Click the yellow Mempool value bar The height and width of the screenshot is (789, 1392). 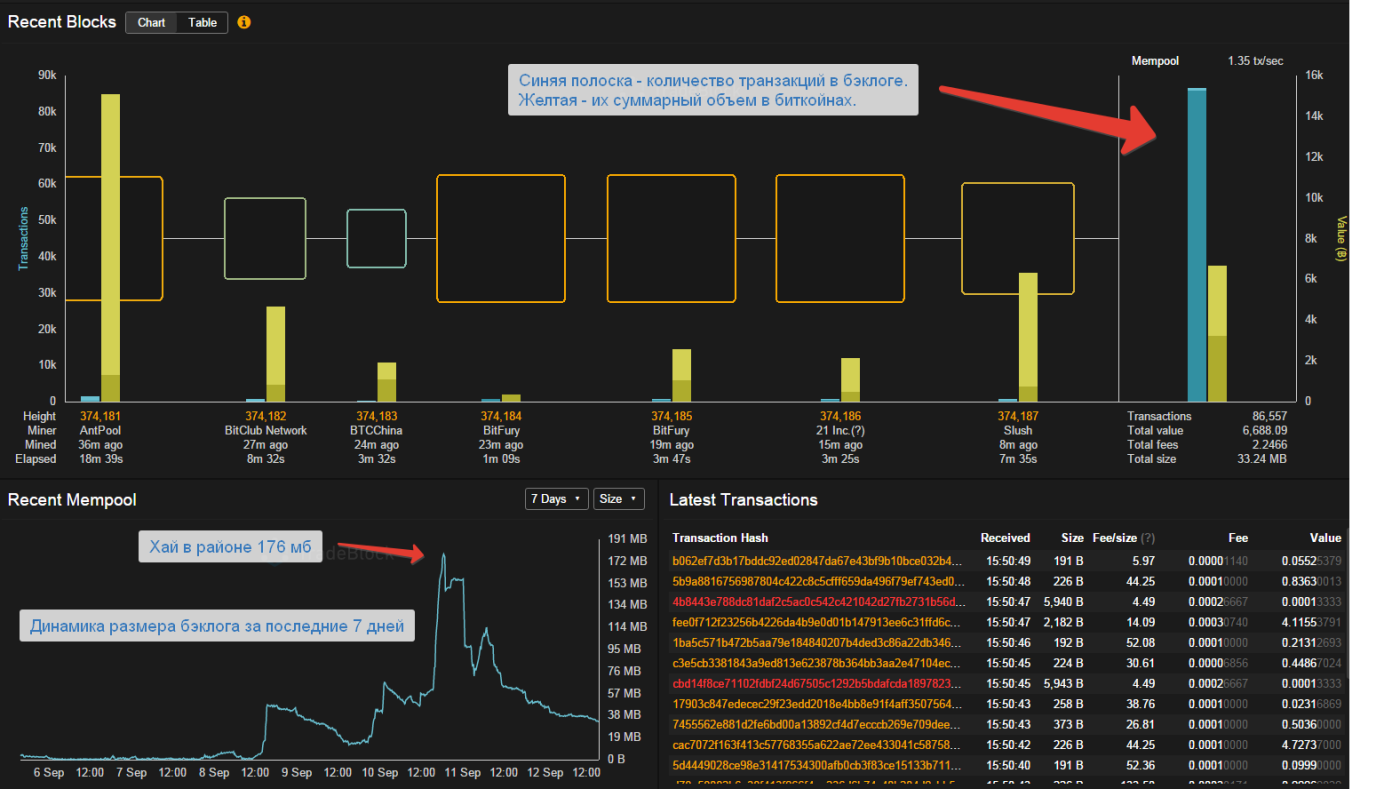[x=1216, y=333]
